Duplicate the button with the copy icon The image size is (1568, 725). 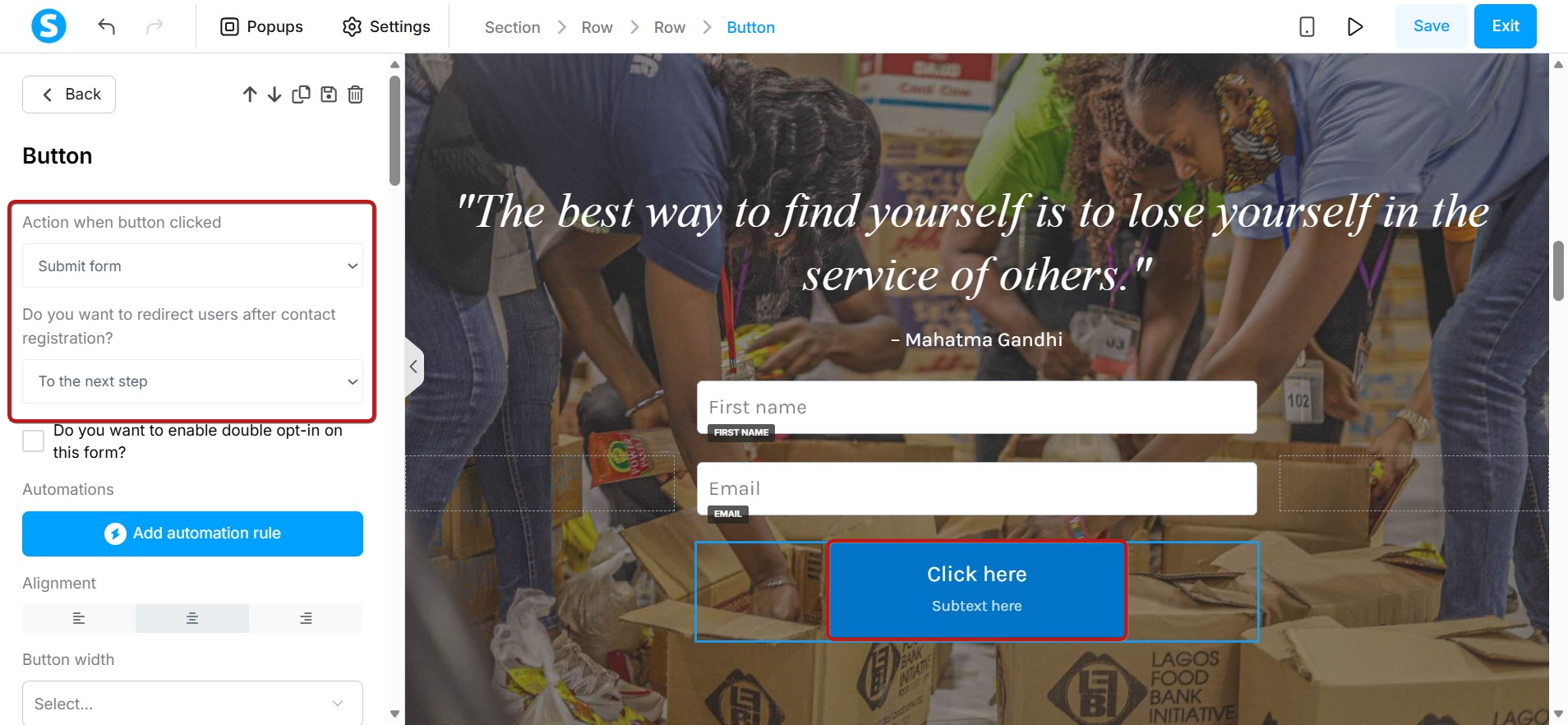pos(301,95)
